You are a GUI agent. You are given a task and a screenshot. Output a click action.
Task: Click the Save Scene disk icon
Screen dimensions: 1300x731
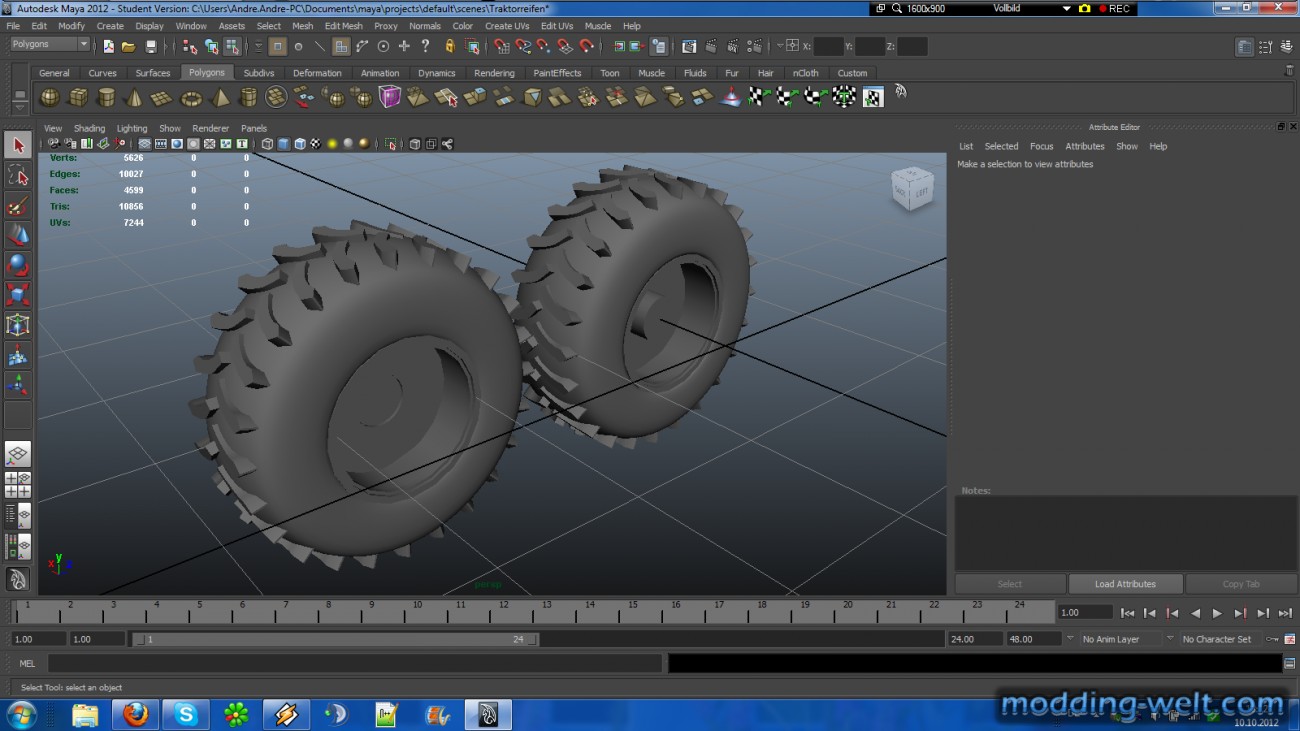(x=151, y=46)
